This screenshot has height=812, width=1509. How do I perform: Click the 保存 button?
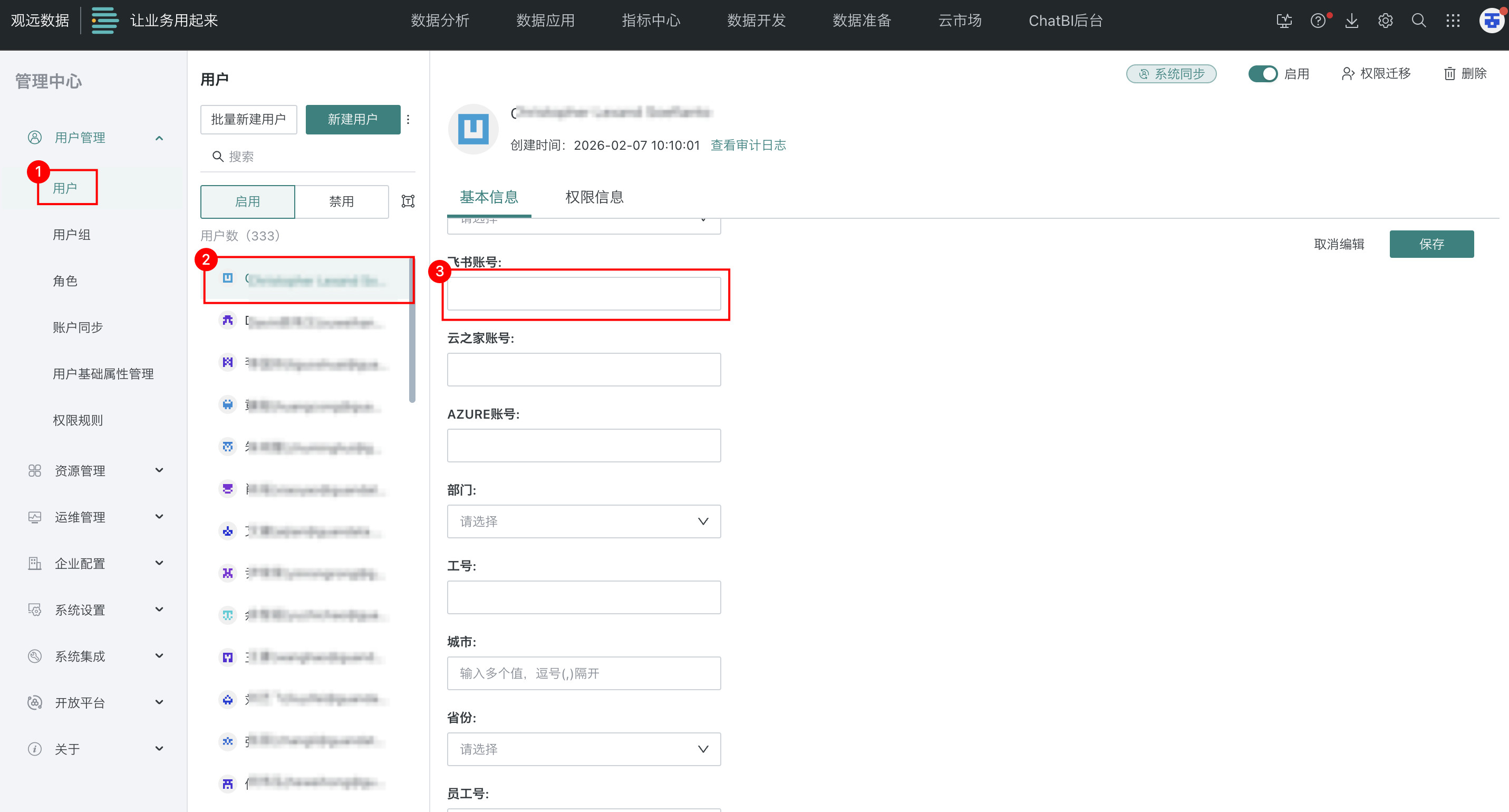1431,244
